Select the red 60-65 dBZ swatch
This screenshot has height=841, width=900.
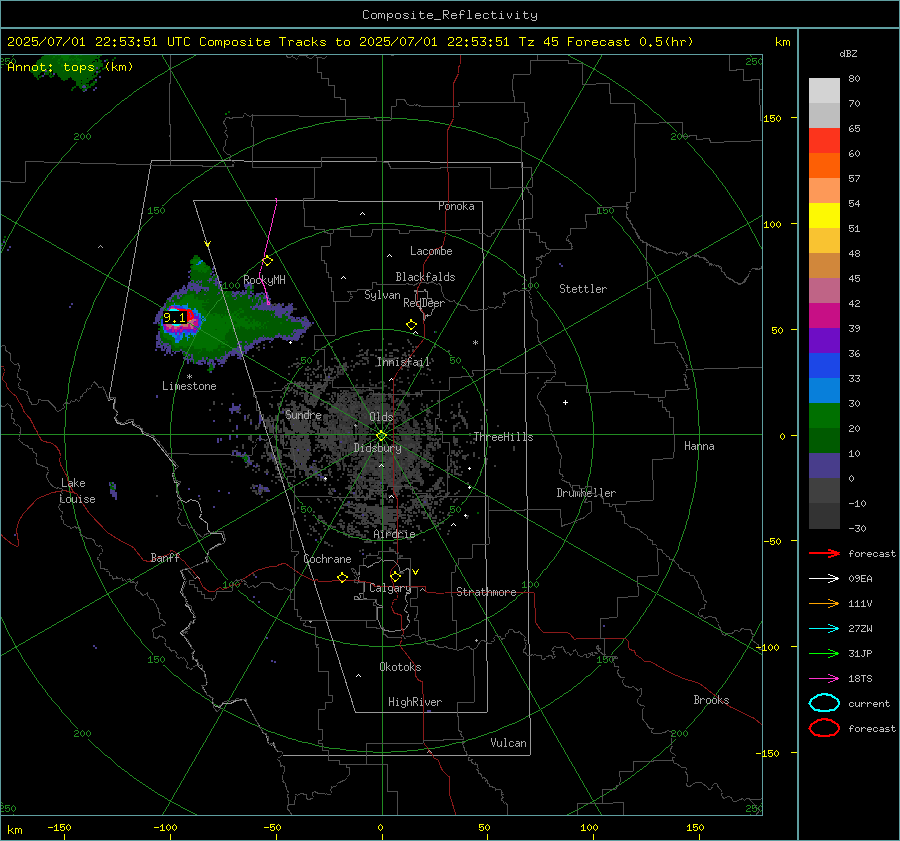(x=824, y=141)
